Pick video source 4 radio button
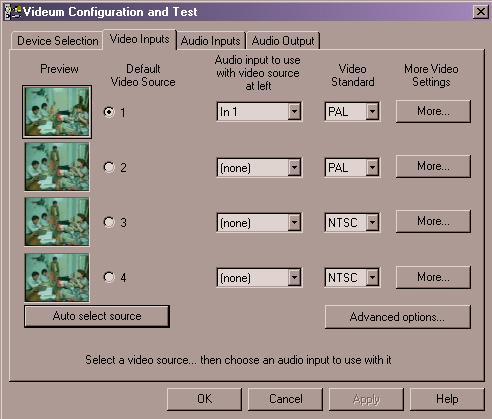The width and height of the screenshot is (492, 419). 109,277
